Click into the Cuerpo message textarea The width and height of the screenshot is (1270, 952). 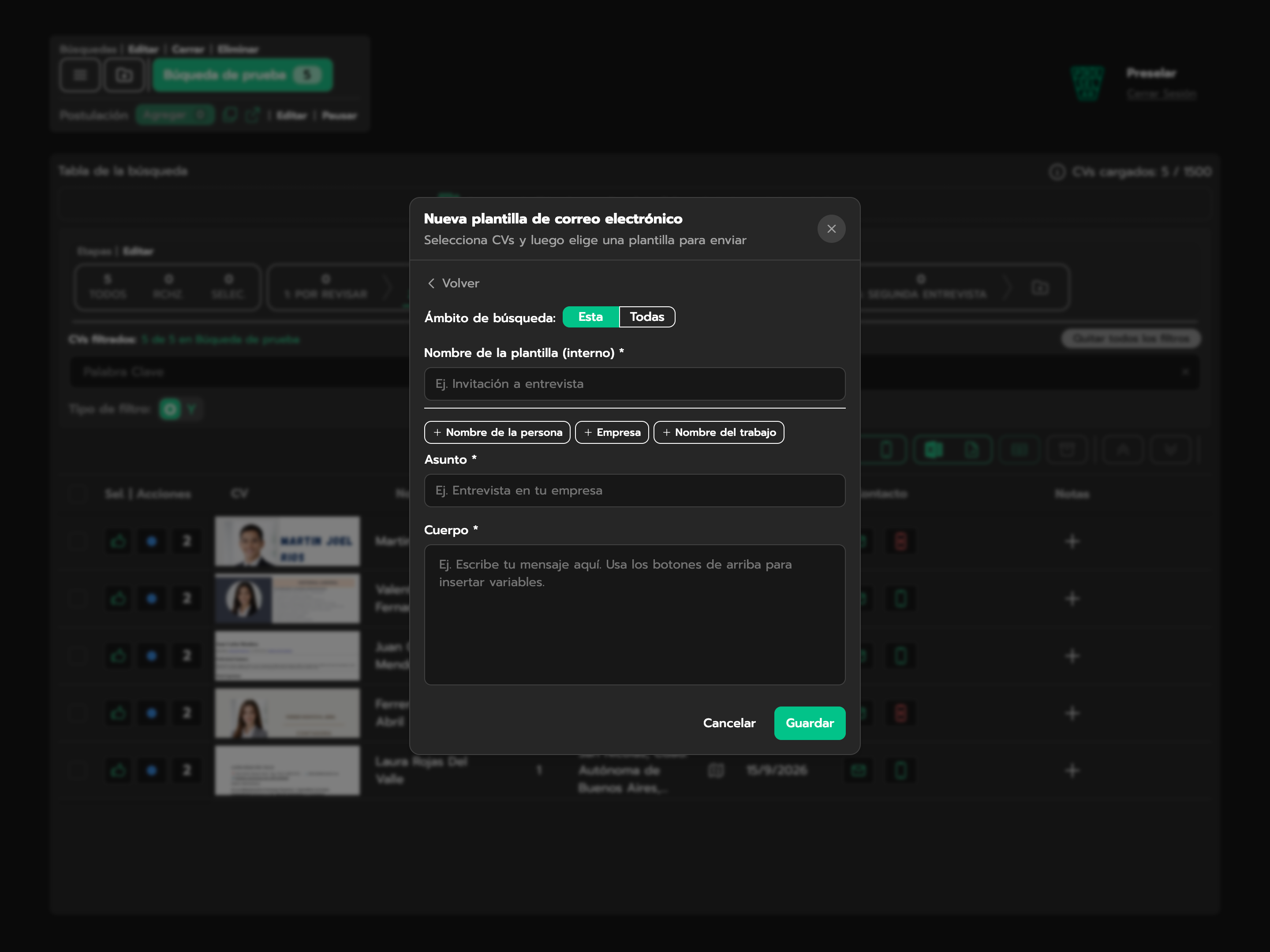(x=635, y=614)
